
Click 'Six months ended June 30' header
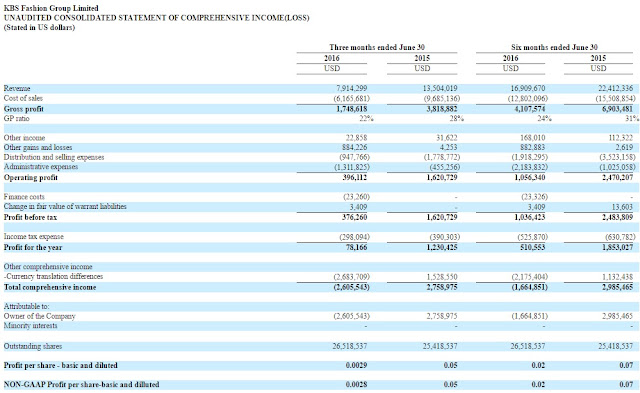tap(554, 47)
